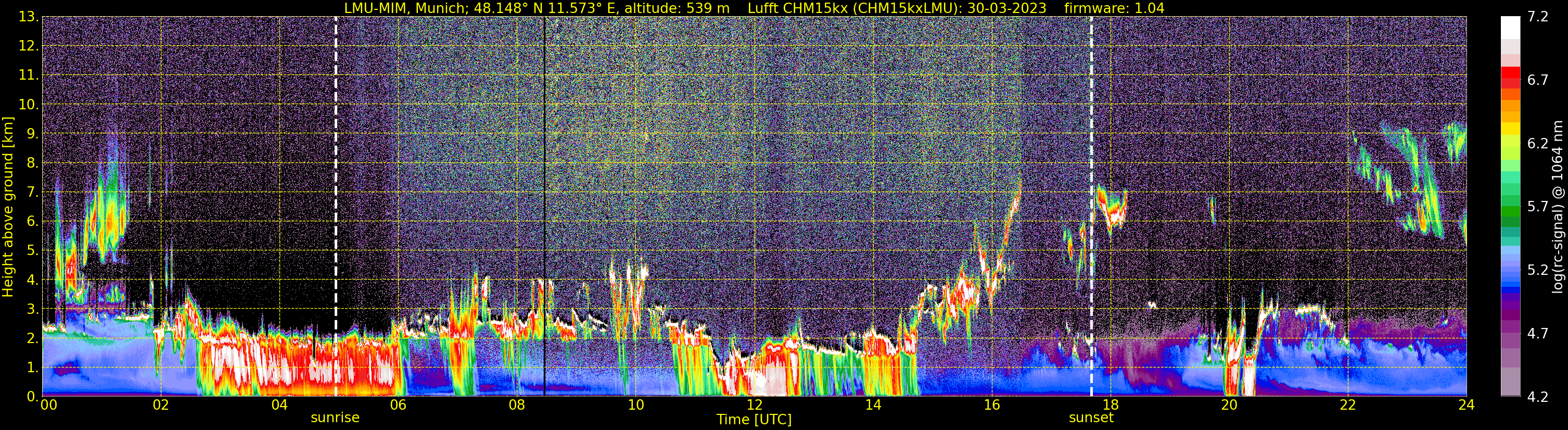Click the '2.' tick on the height axis
The image size is (1568, 430).
33,339
